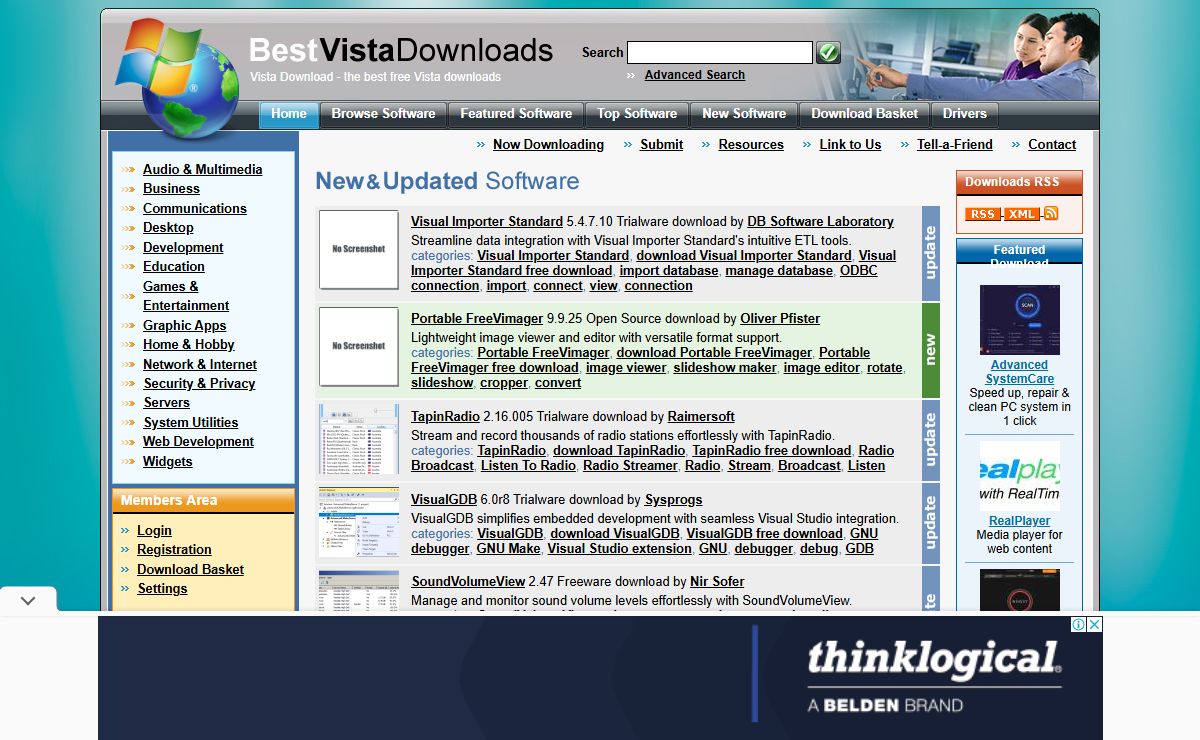Open the Nir Sofer author link
This screenshot has height=740, width=1200.
[x=717, y=582]
